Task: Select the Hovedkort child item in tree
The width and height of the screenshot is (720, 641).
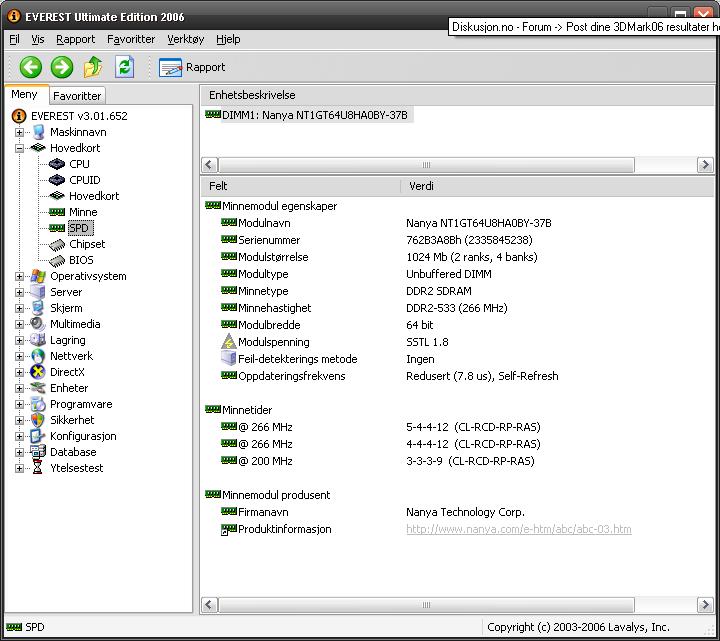Action: click(94, 196)
